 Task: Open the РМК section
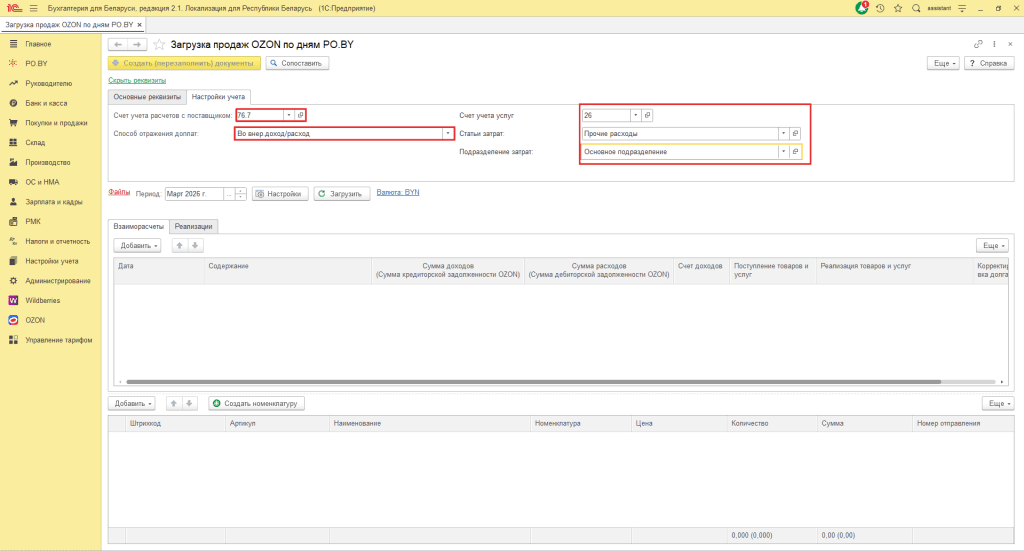33,221
